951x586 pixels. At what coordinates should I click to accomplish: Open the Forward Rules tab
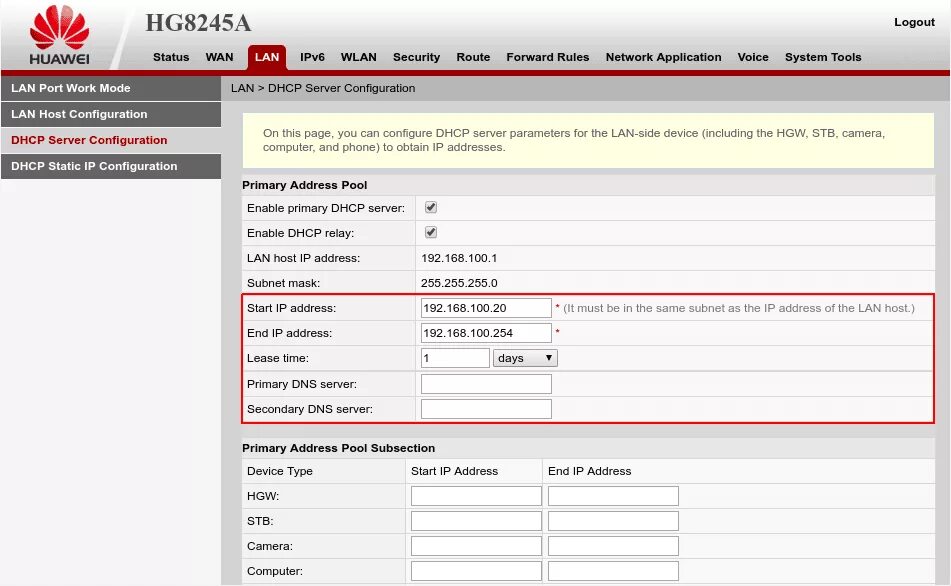point(548,57)
